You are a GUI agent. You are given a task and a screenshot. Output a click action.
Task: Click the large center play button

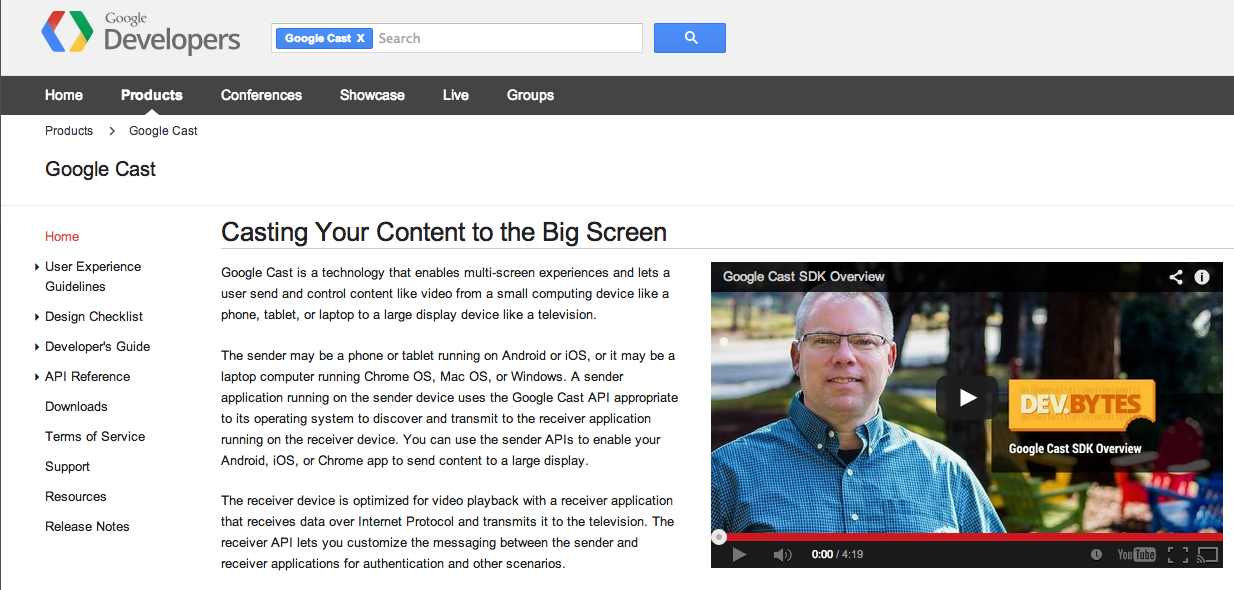point(967,398)
